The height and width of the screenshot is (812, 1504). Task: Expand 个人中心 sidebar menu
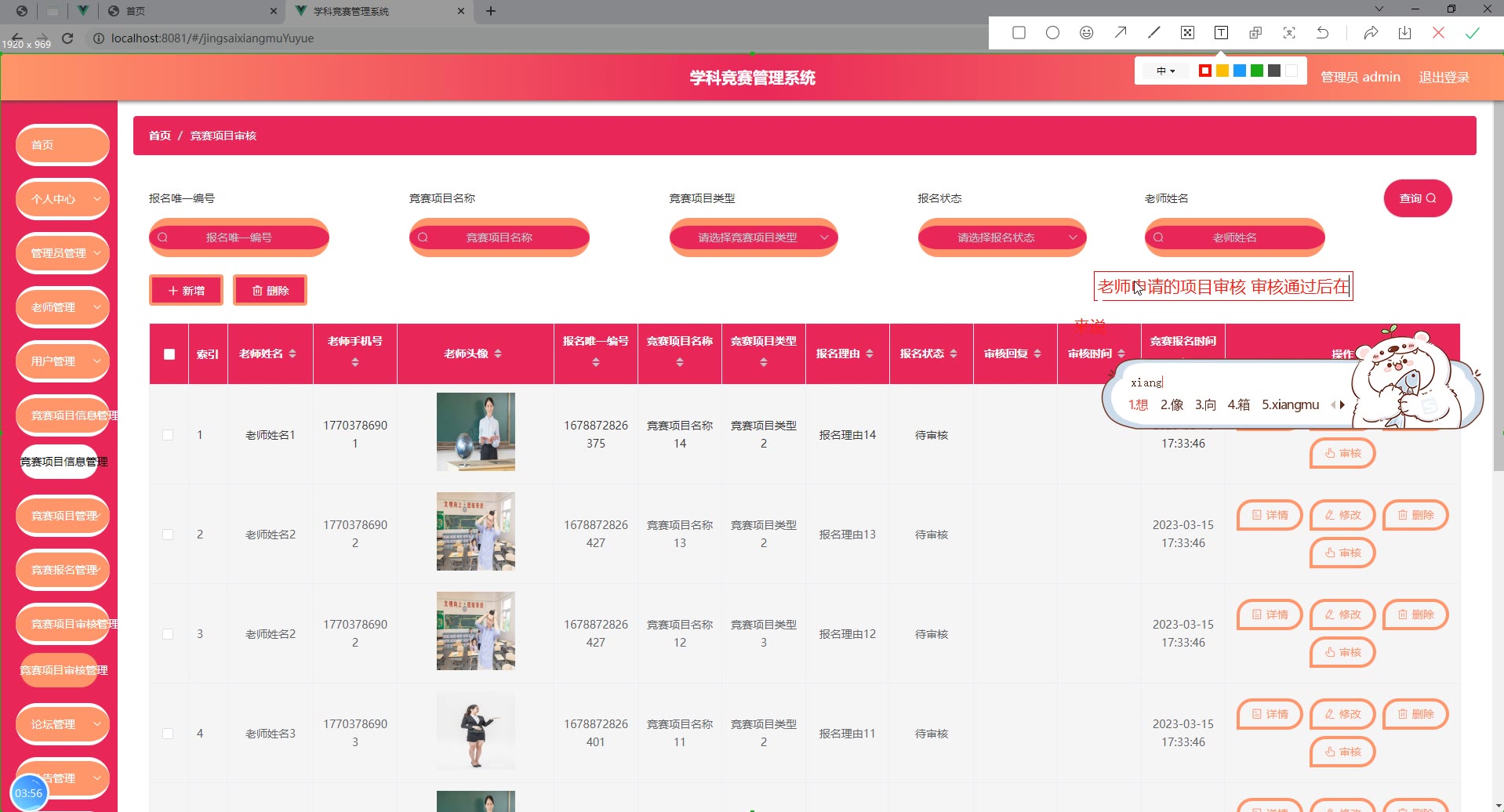(x=63, y=199)
